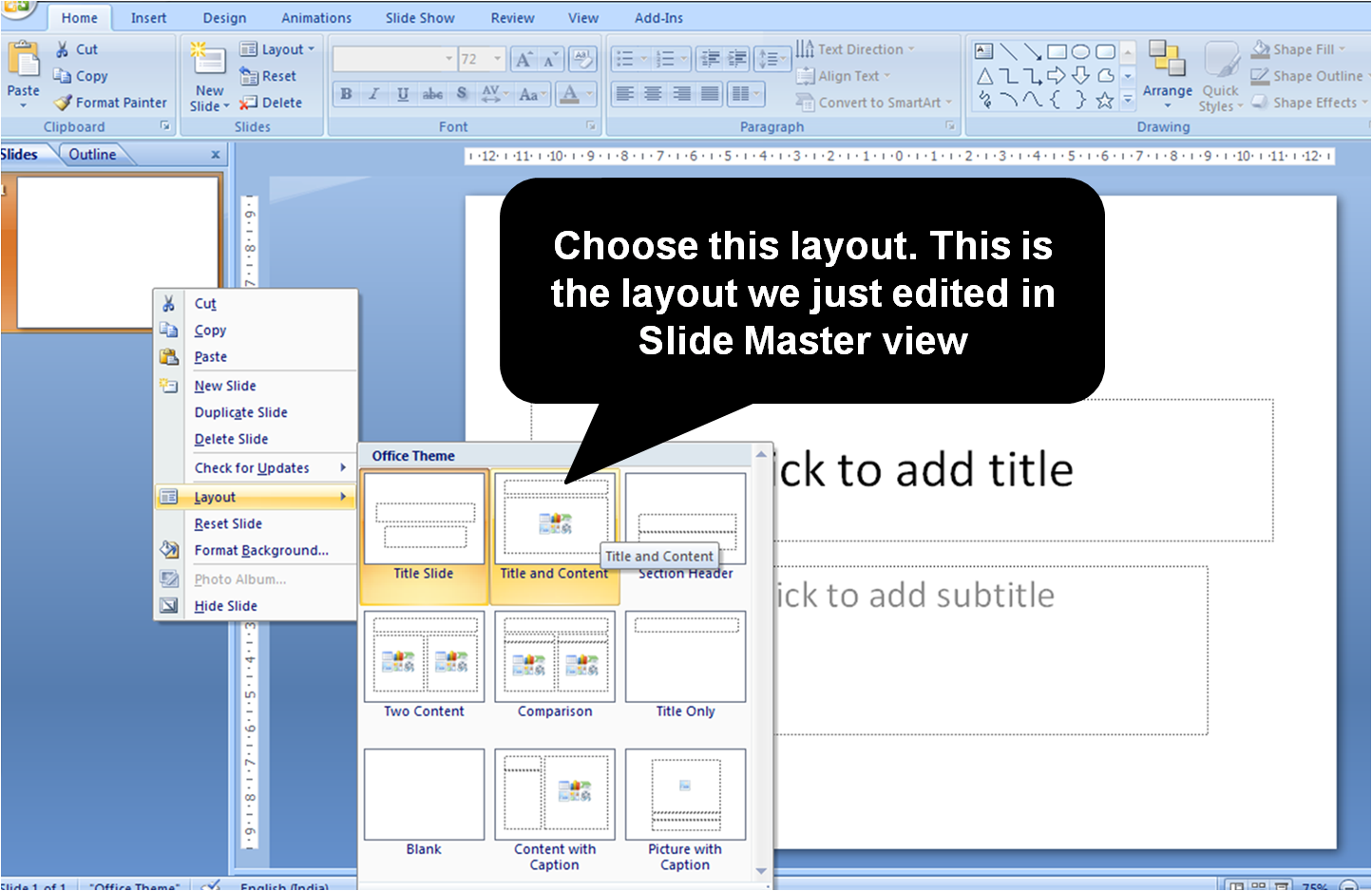This screenshot has height=891, width=1372.
Task: Click the Strikethrough icon
Action: pos(431,93)
